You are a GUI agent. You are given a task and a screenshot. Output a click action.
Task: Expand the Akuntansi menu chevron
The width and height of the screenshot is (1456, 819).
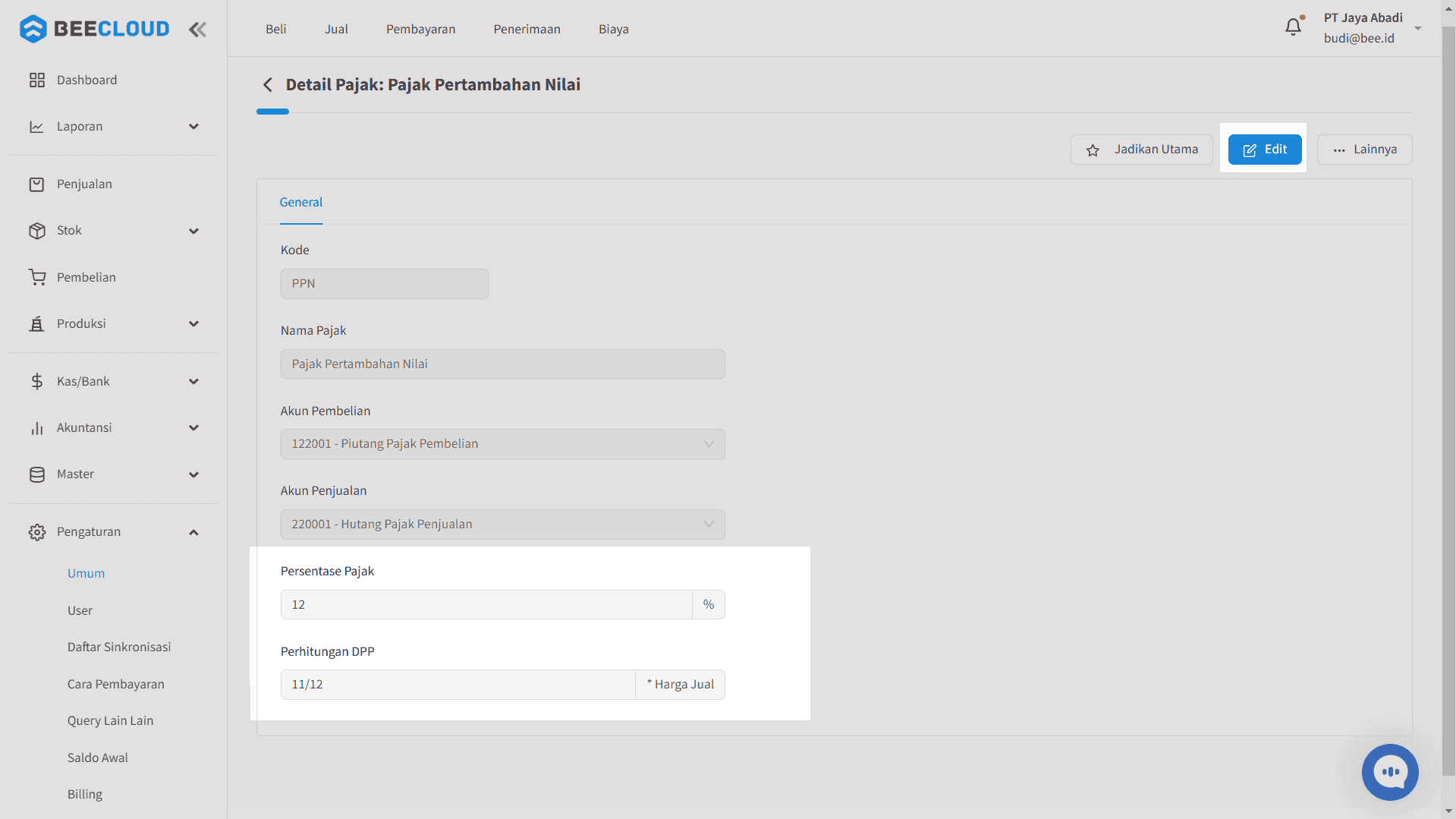click(193, 428)
